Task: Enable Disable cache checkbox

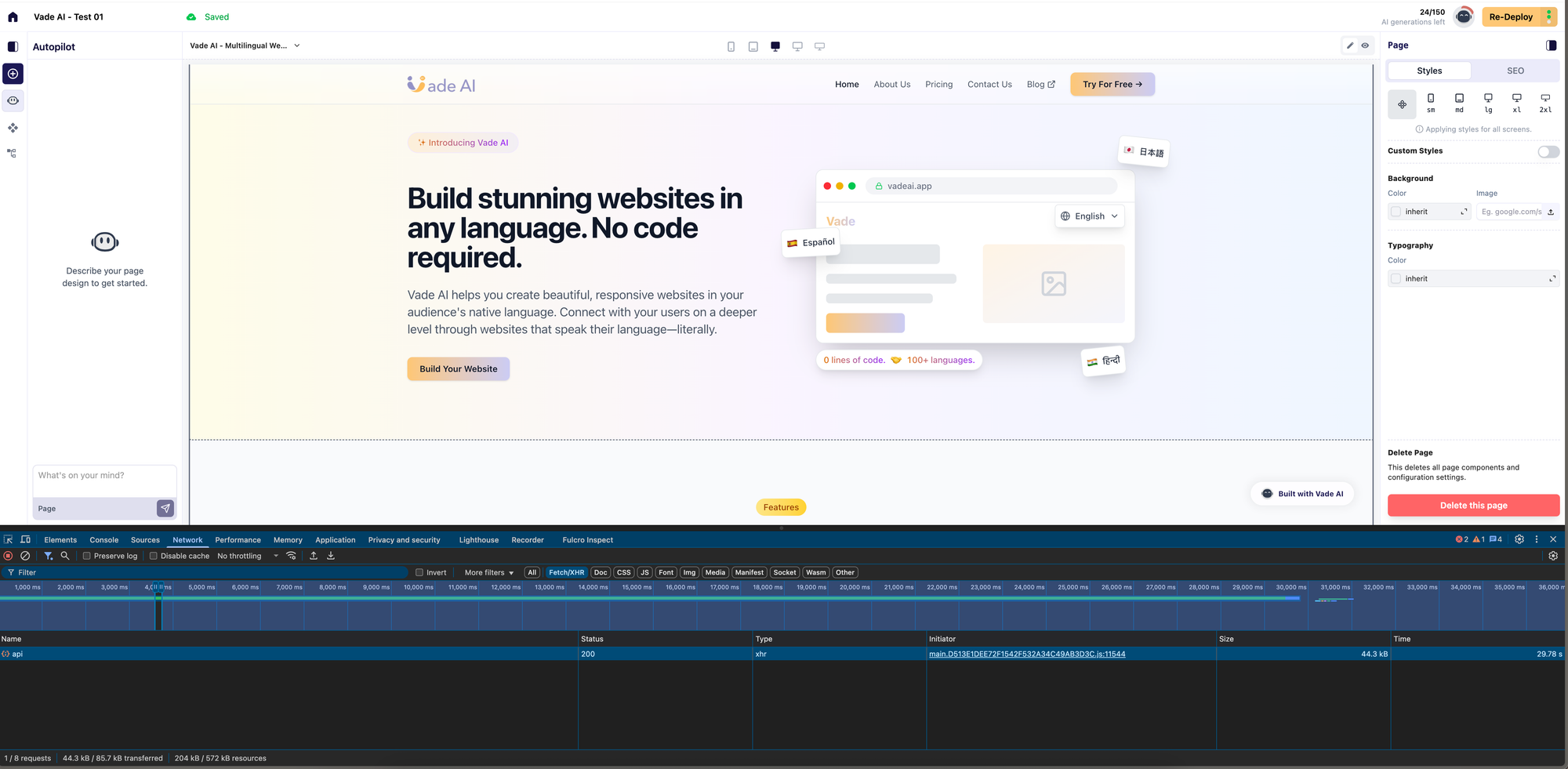Action: pos(154,556)
